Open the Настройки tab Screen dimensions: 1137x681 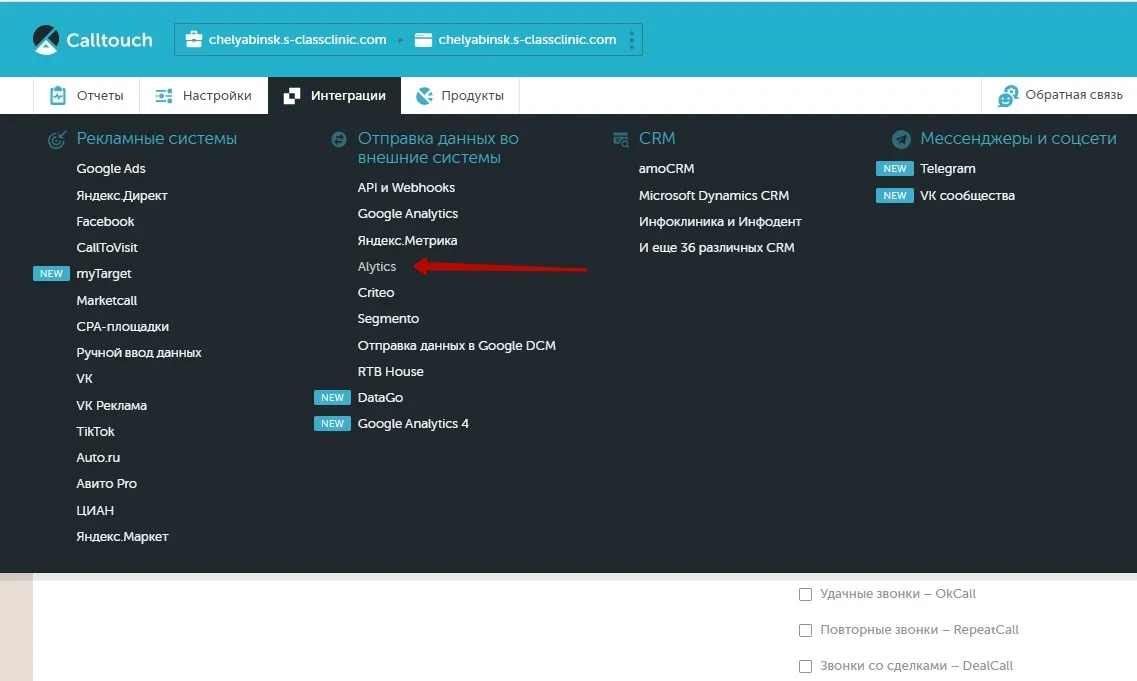tap(204, 96)
